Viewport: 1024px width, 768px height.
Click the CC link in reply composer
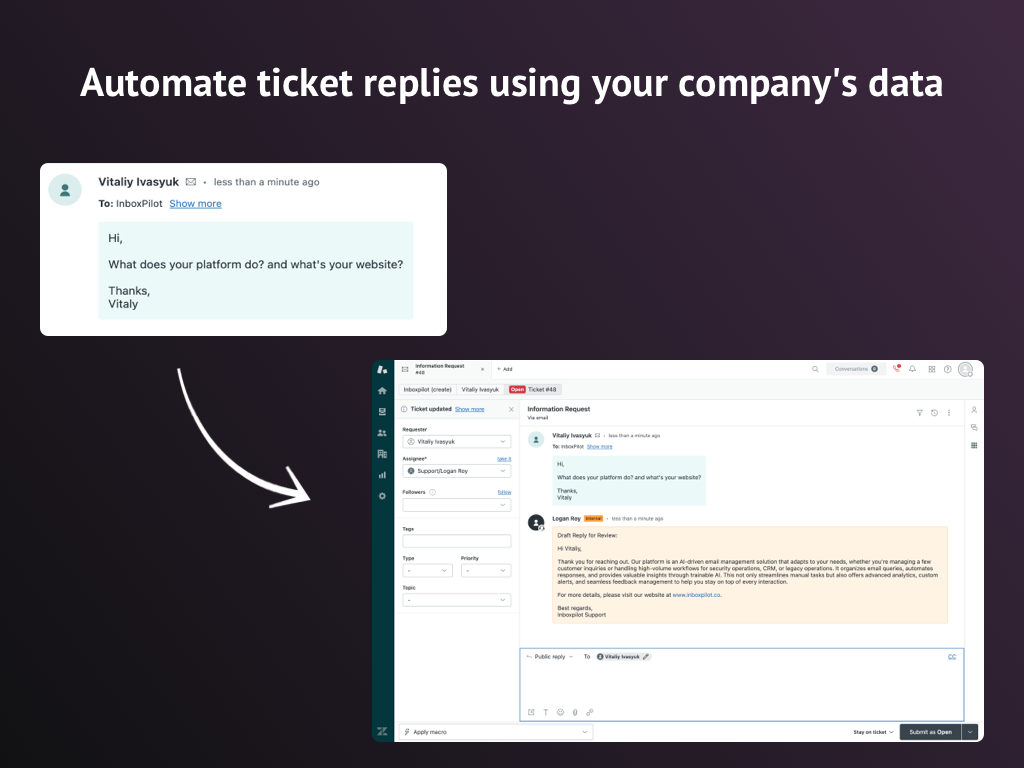(x=952, y=657)
